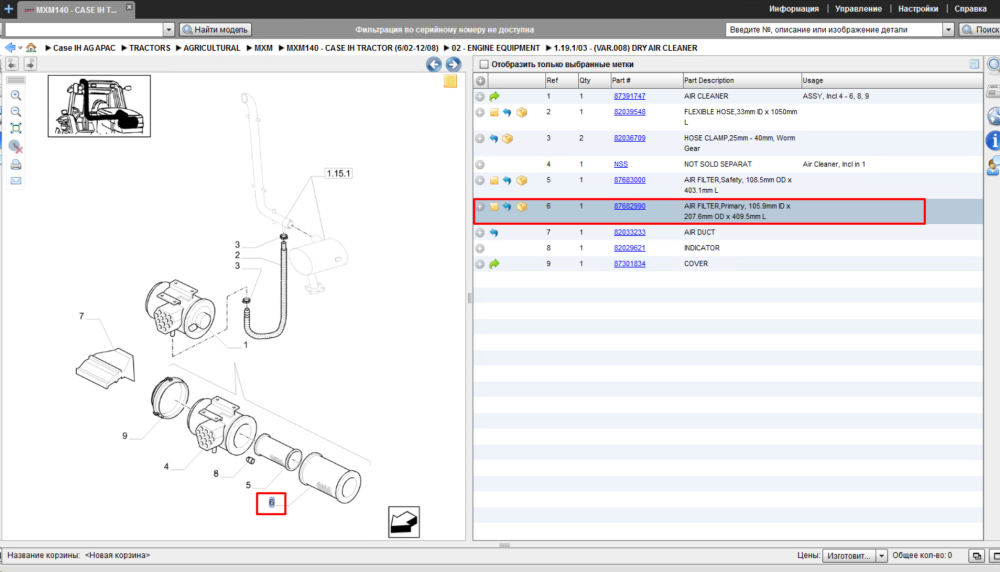
Task: Open the cart window icon in status bar
Action: pos(976,556)
